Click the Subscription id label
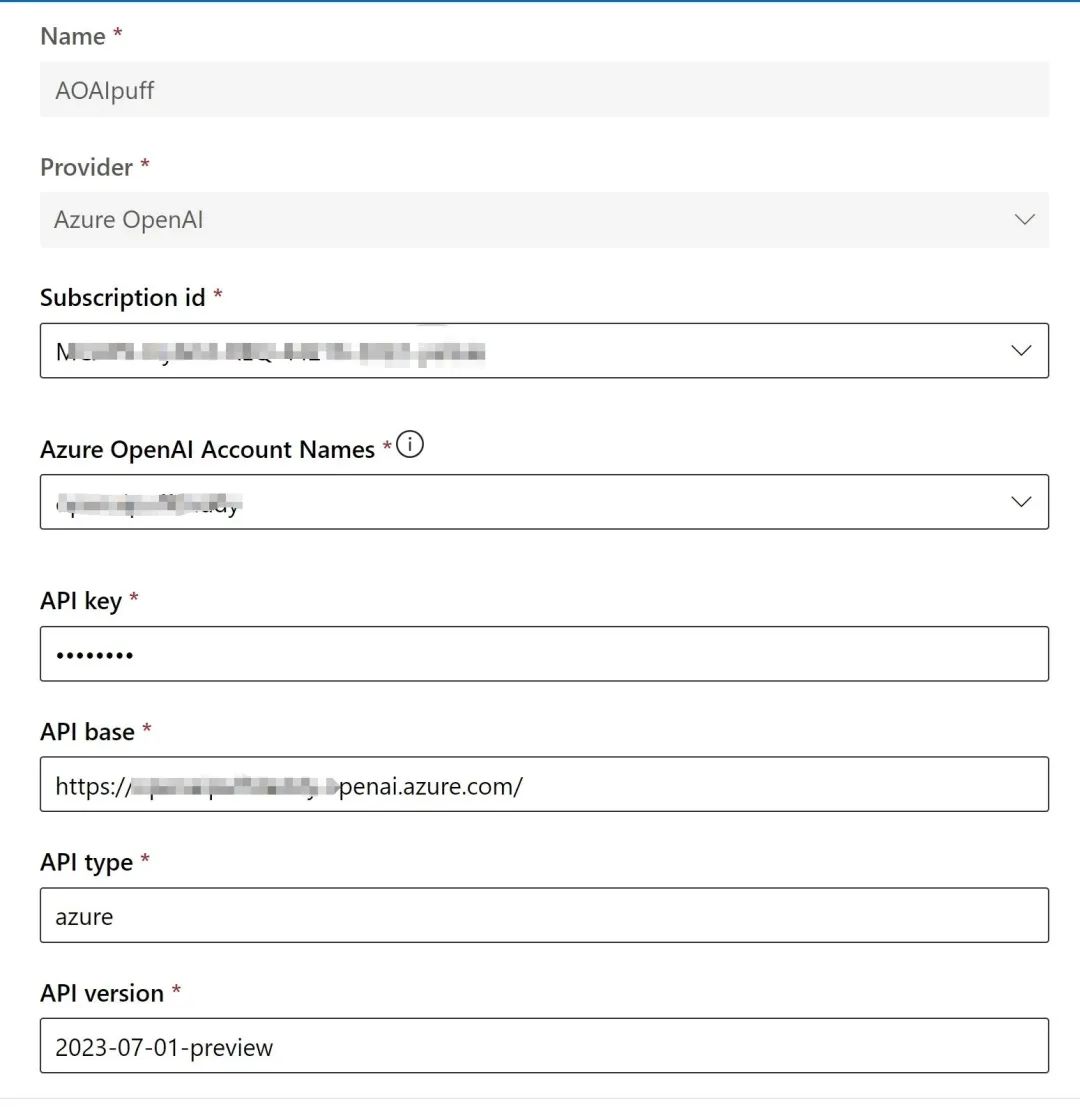The width and height of the screenshot is (1080, 1118). coord(122,298)
